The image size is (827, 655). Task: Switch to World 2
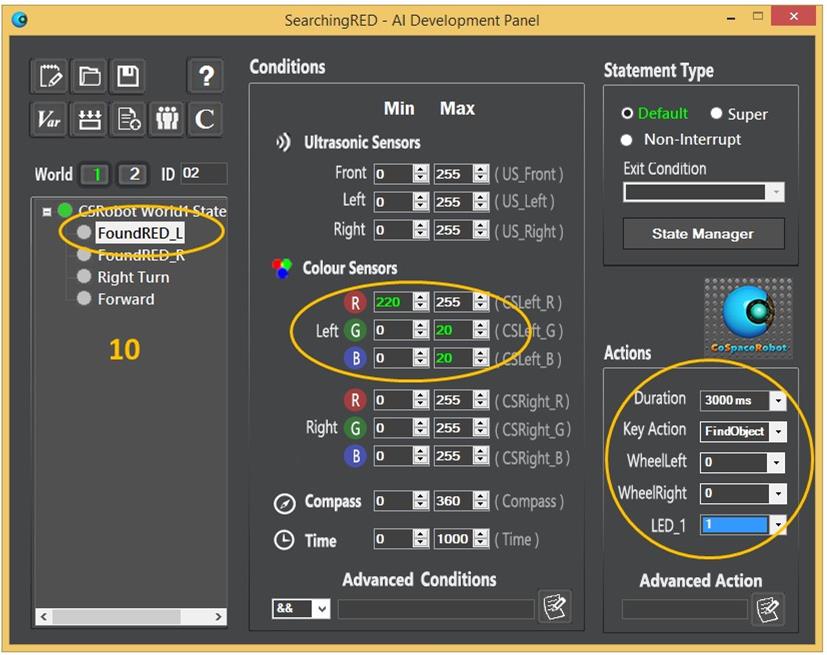click(133, 174)
